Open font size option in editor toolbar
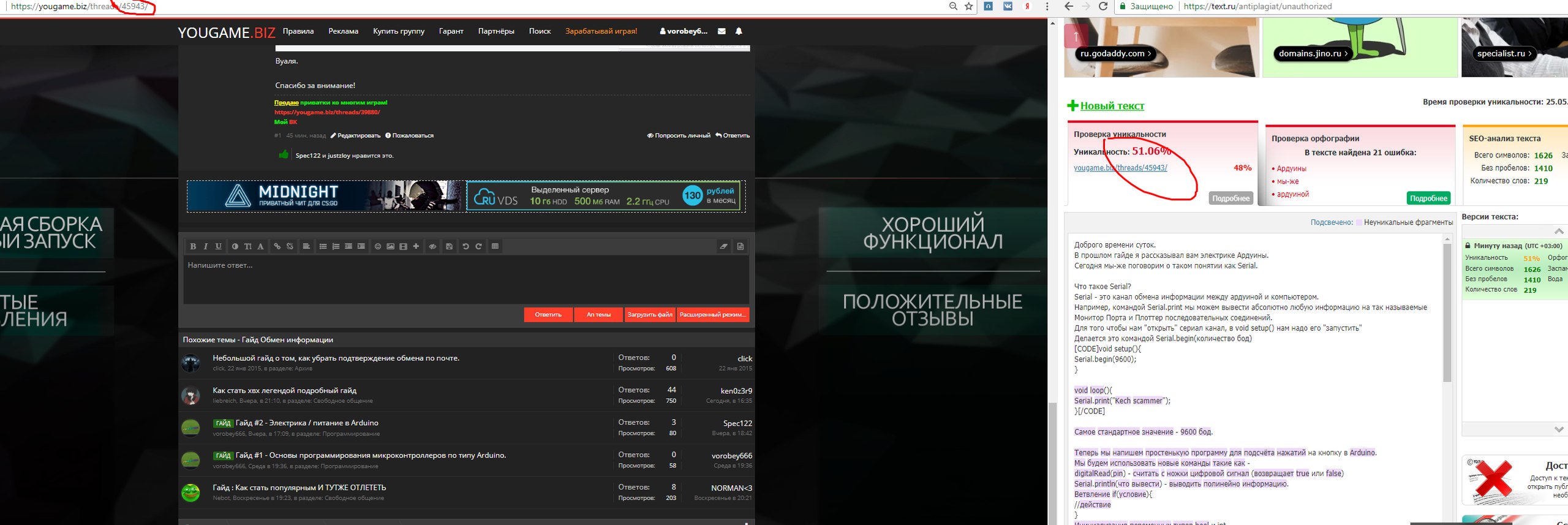 tap(247, 246)
